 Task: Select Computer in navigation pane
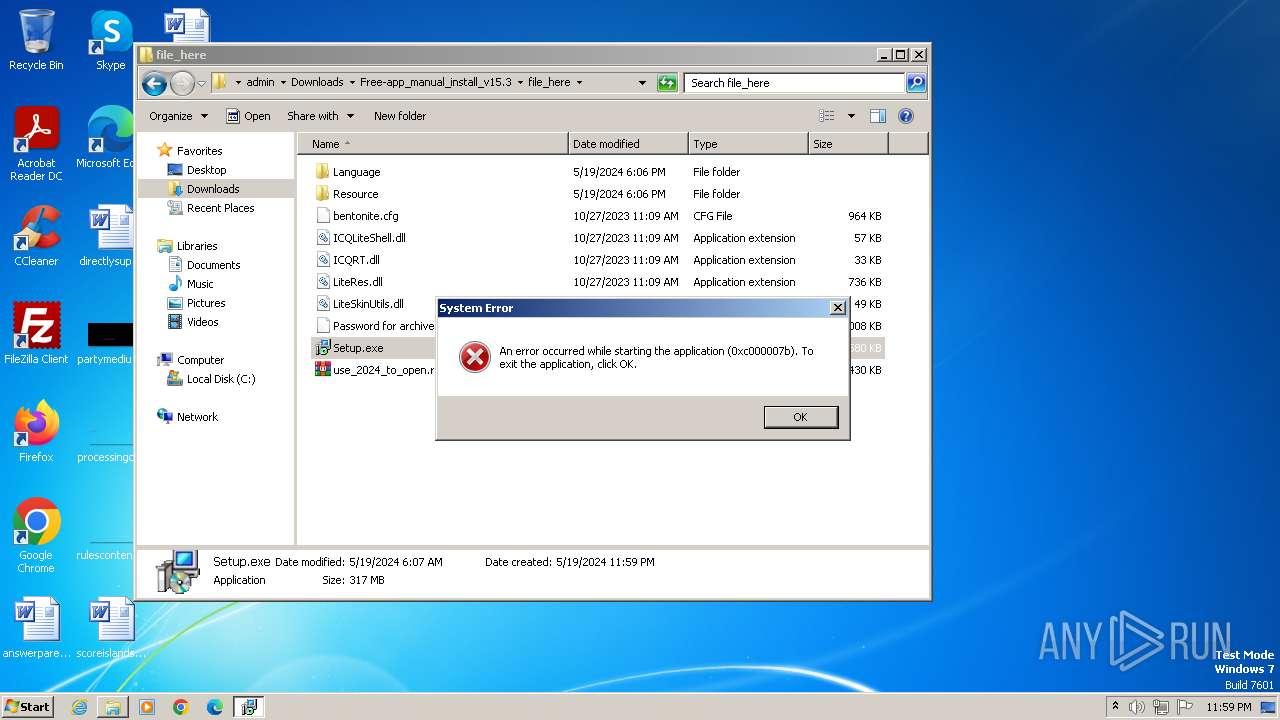(200, 360)
